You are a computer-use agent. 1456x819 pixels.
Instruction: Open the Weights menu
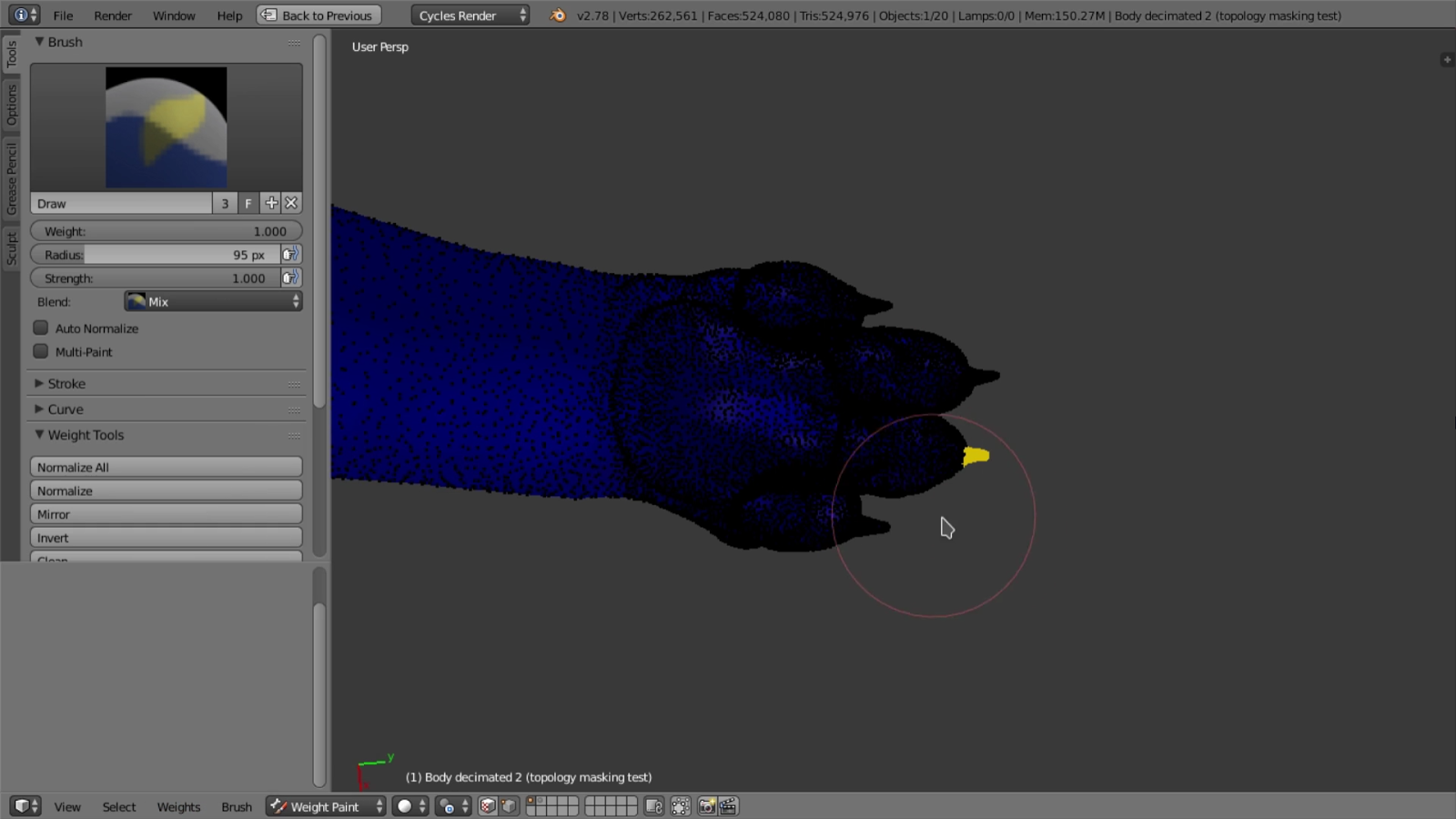[x=177, y=806]
